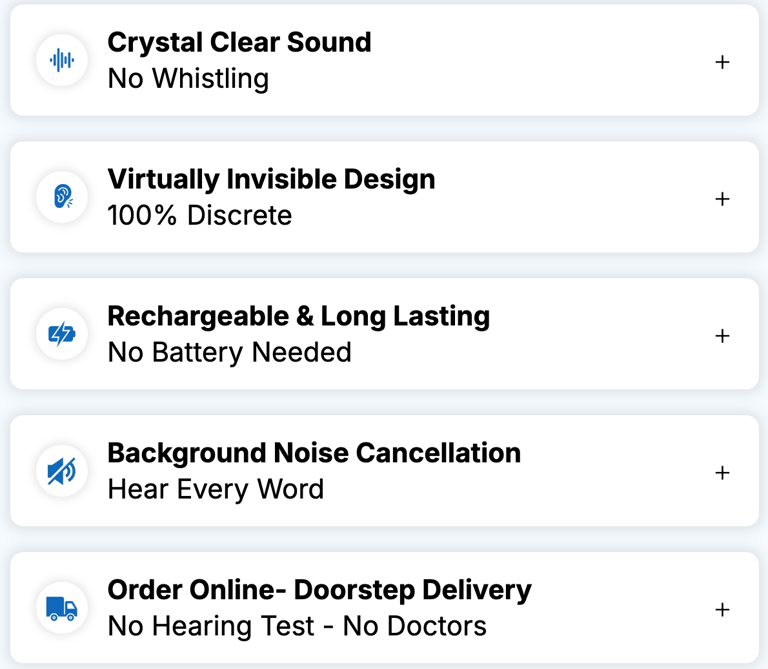Click the No Whistling subtitle
The image size is (768, 669).
tap(188, 79)
